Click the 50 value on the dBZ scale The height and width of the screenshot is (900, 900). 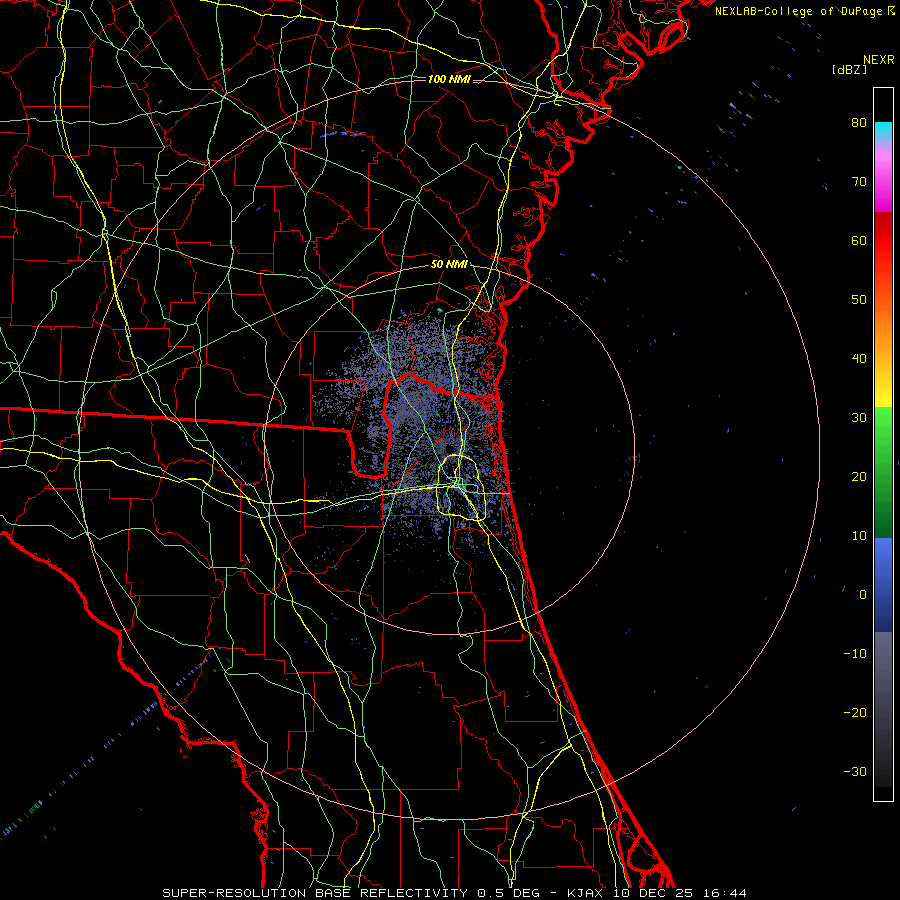click(x=859, y=300)
